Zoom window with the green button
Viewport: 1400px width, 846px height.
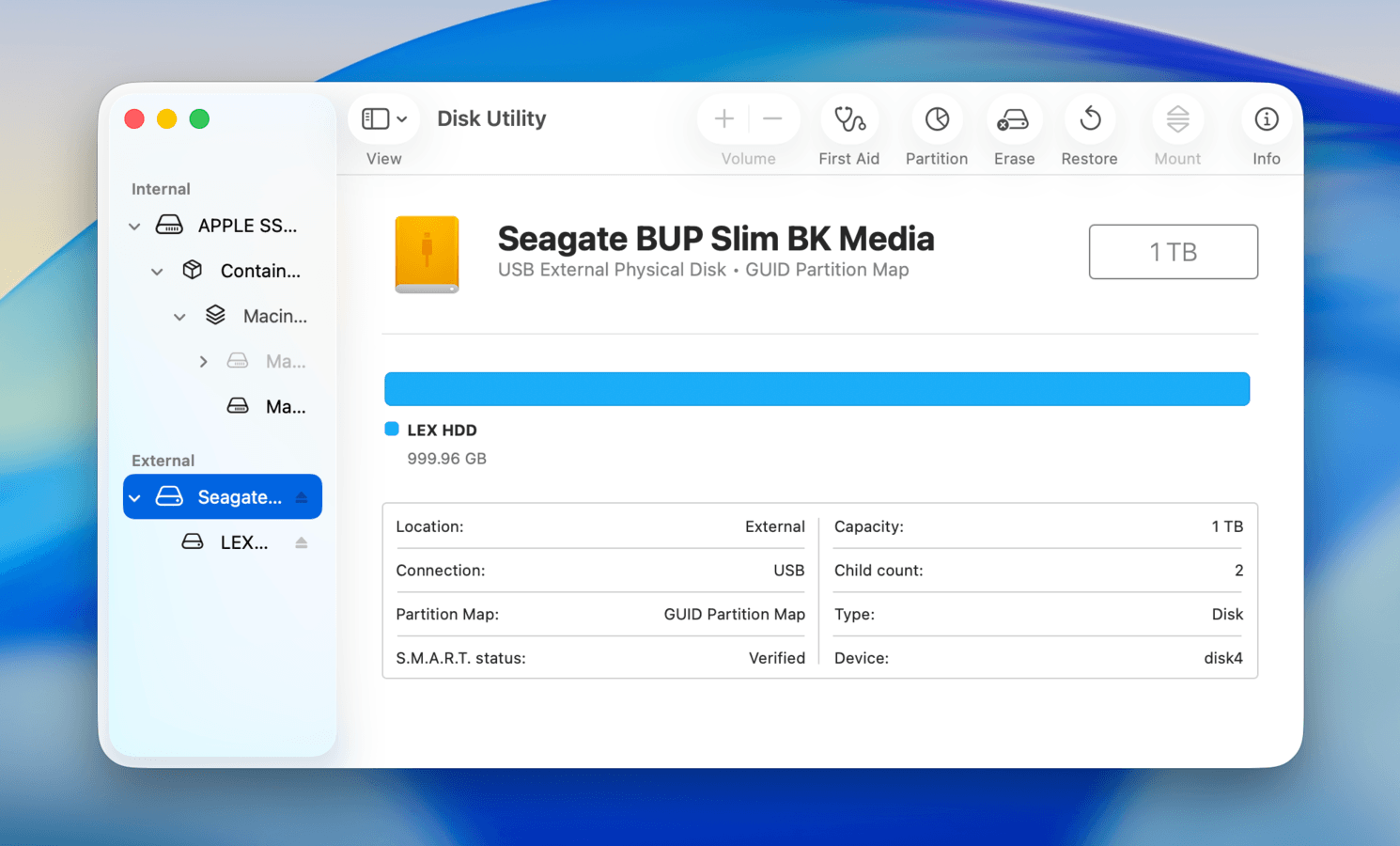click(x=199, y=119)
